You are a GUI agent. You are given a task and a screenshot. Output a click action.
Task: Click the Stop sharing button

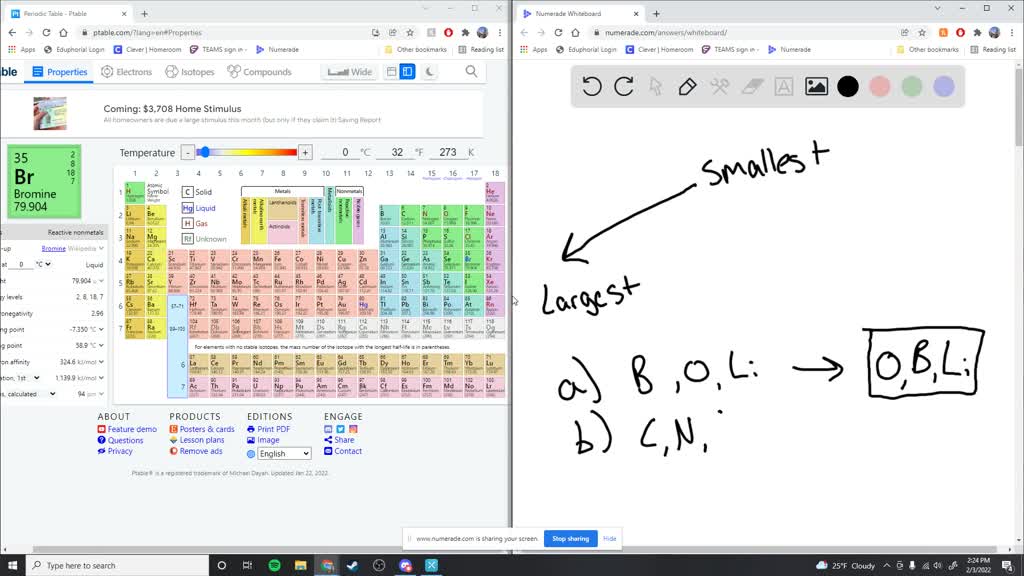pyautogui.click(x=570, y=538)
